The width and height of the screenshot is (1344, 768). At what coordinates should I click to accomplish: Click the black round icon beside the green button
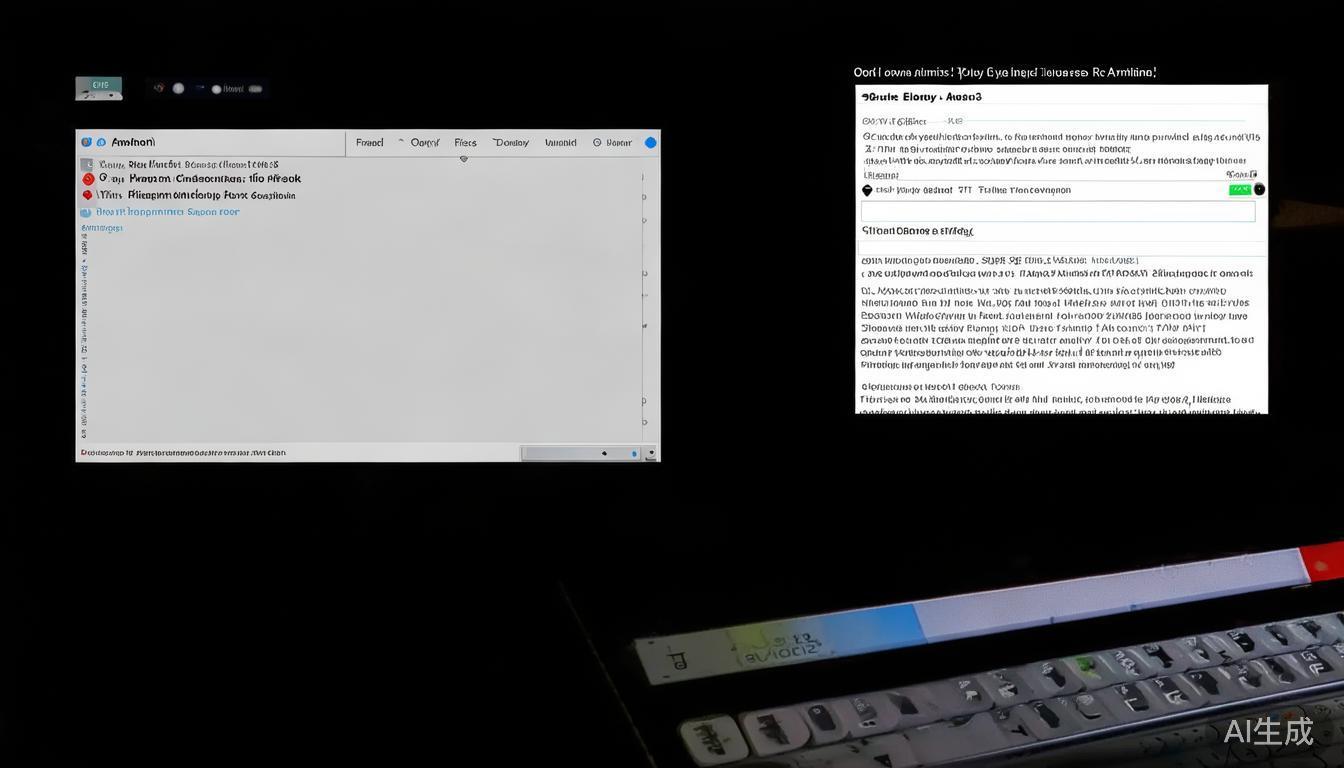point(1259,189)
